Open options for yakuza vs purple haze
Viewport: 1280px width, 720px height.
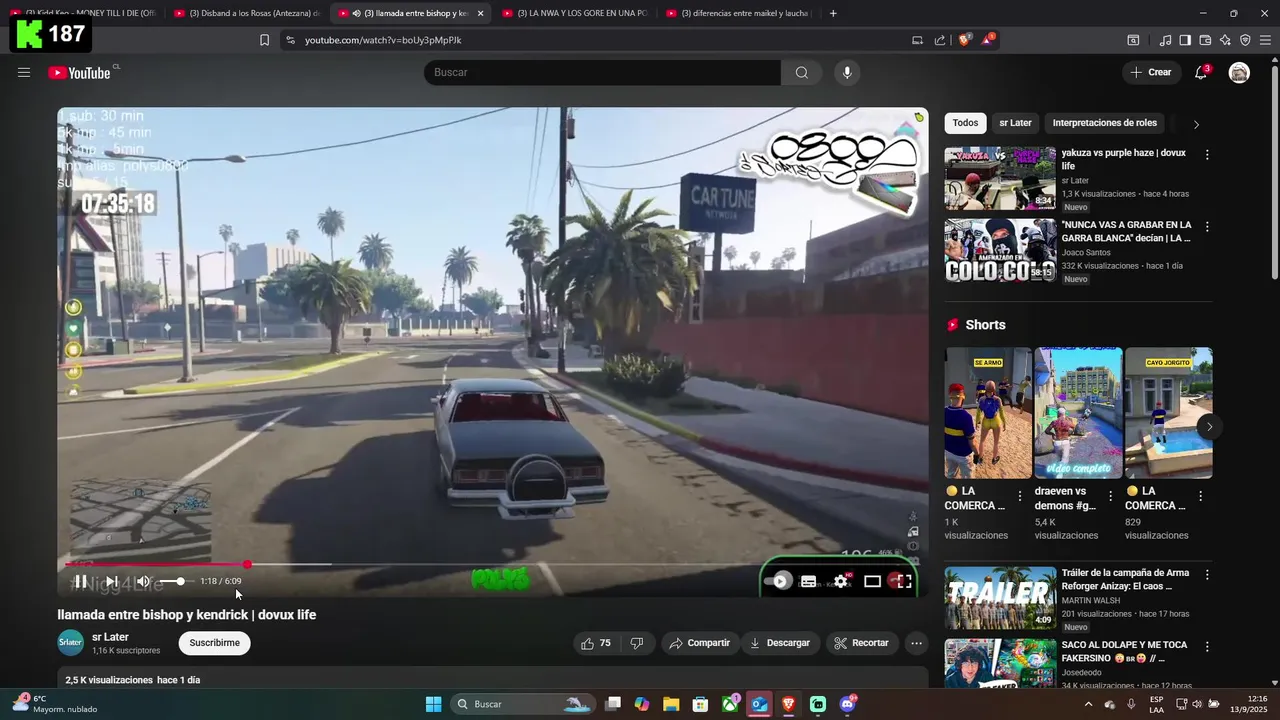1207,155
